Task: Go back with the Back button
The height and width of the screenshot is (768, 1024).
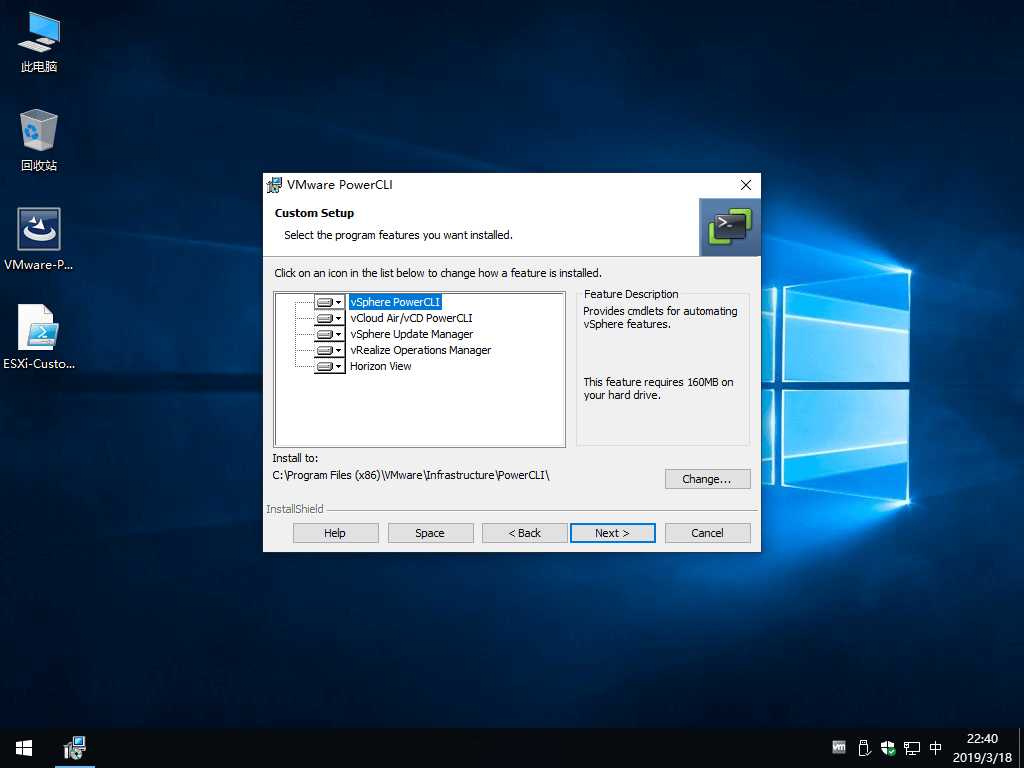Action: pyautogui.click(x=524, y=533)
